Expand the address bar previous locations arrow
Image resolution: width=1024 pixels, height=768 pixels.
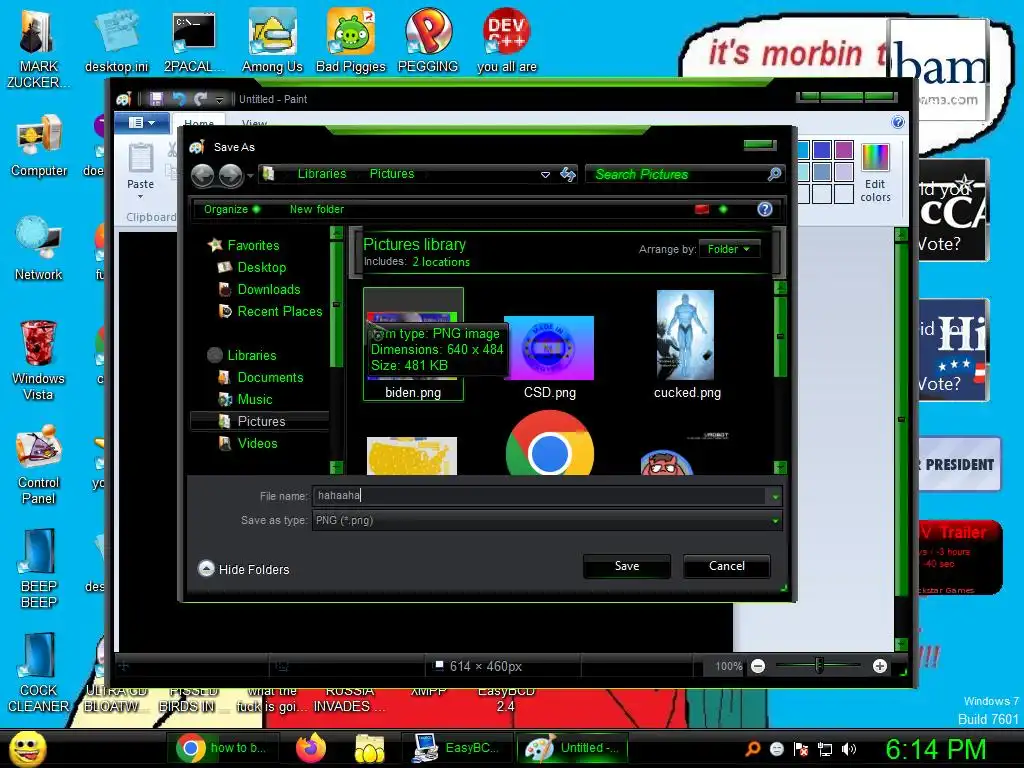(x=545, y=175)
